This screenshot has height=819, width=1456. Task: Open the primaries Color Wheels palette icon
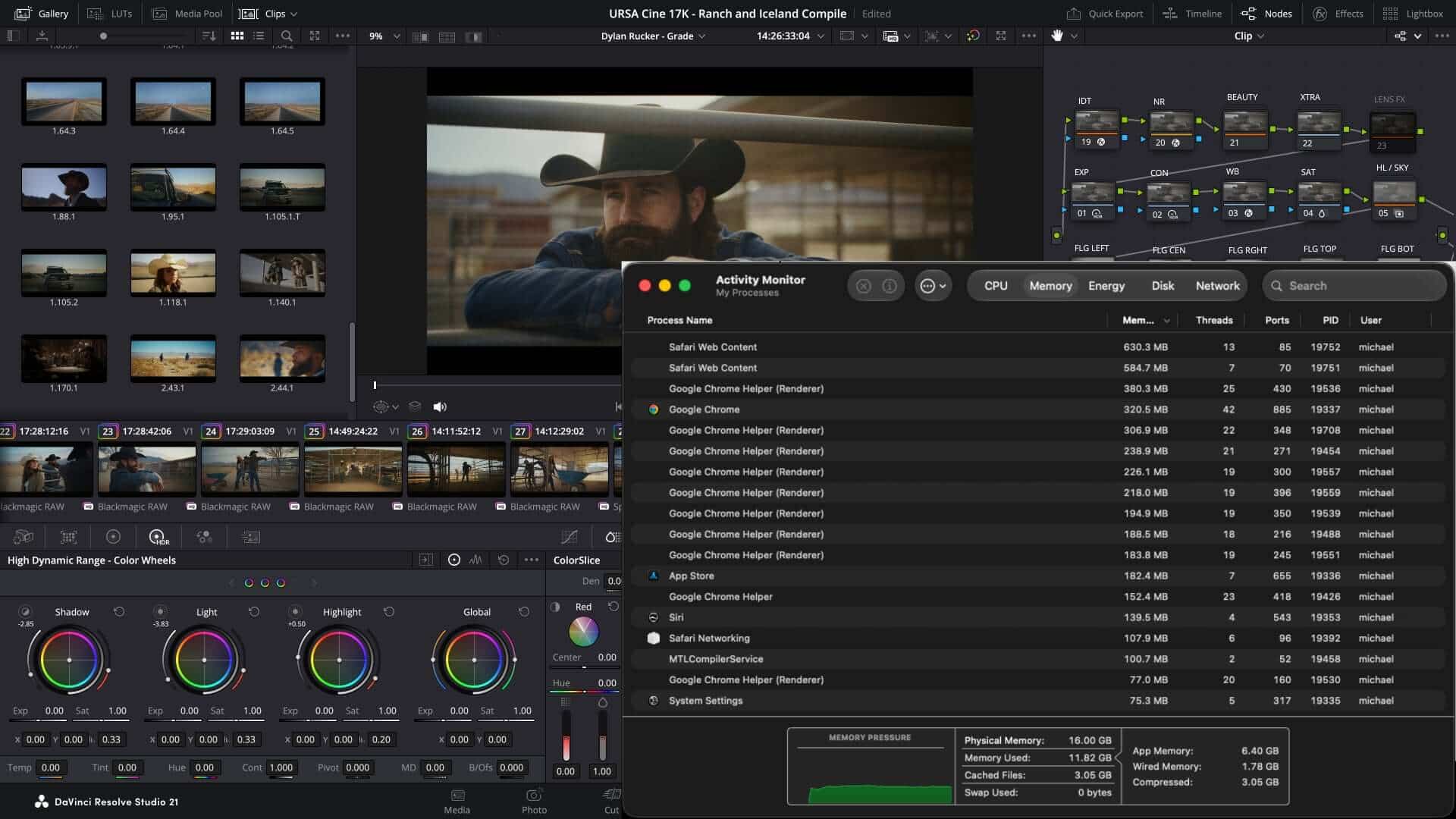(x=113, y=537)
